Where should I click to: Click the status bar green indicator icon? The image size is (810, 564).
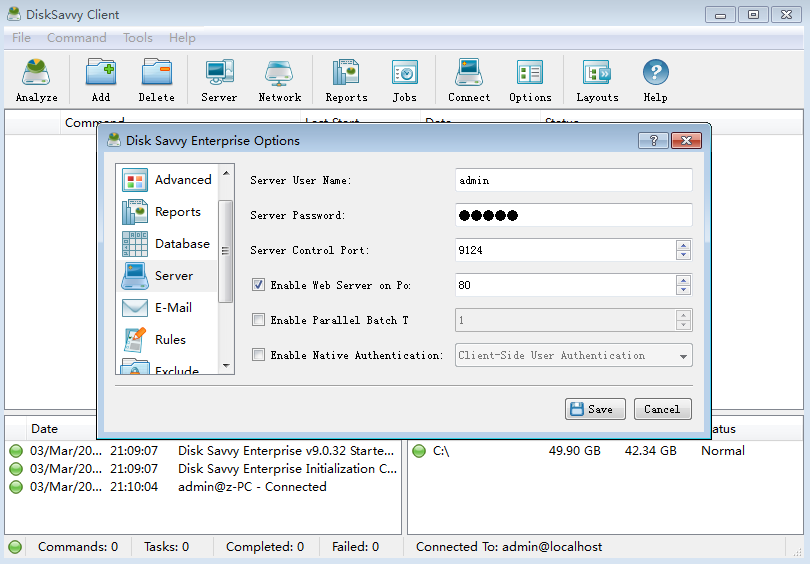15,547
